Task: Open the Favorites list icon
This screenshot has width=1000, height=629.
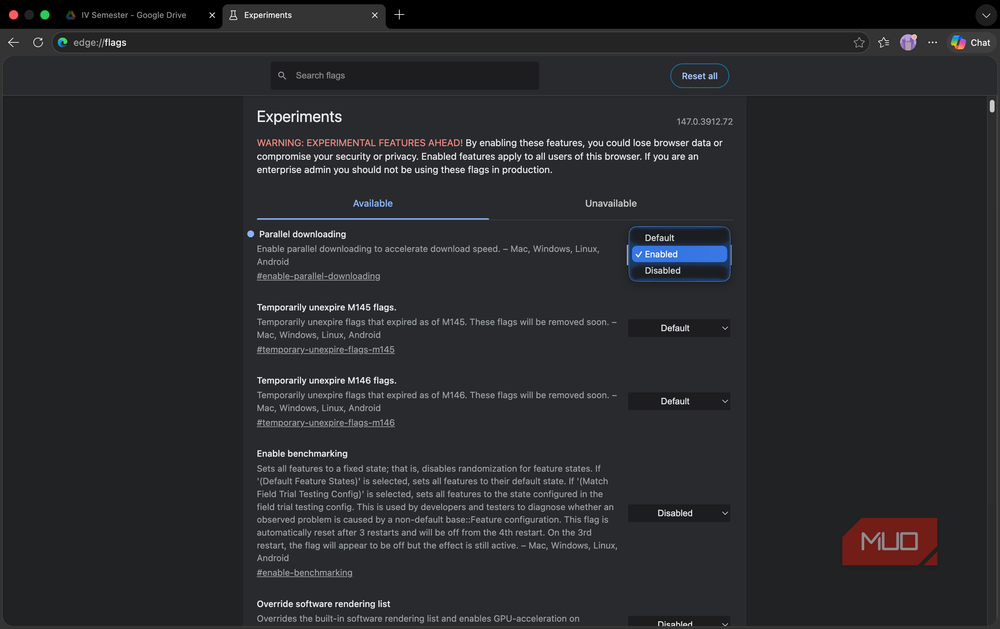Action: pyautogui.click(x=883, y=43)
